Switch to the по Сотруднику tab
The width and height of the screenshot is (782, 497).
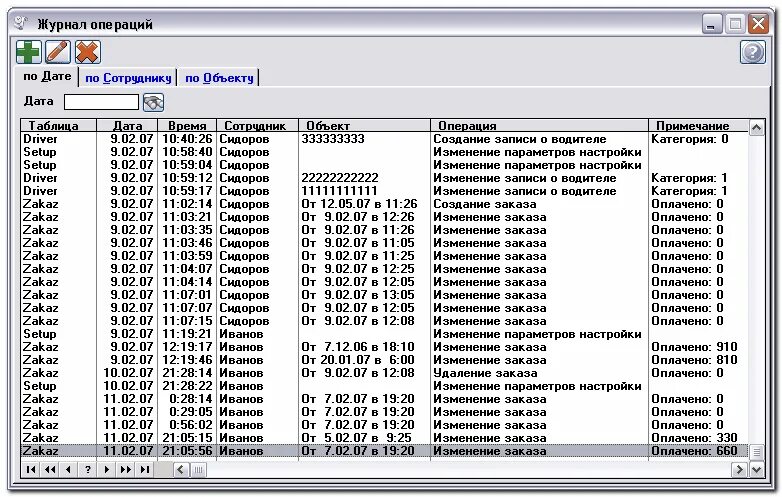coord(128,78)
